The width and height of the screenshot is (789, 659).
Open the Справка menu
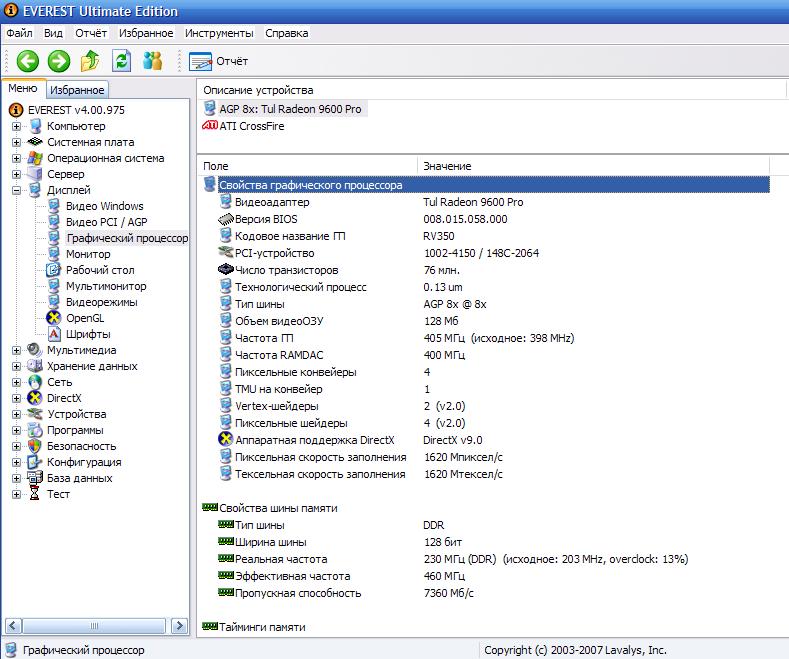click(x=286, y=33)
